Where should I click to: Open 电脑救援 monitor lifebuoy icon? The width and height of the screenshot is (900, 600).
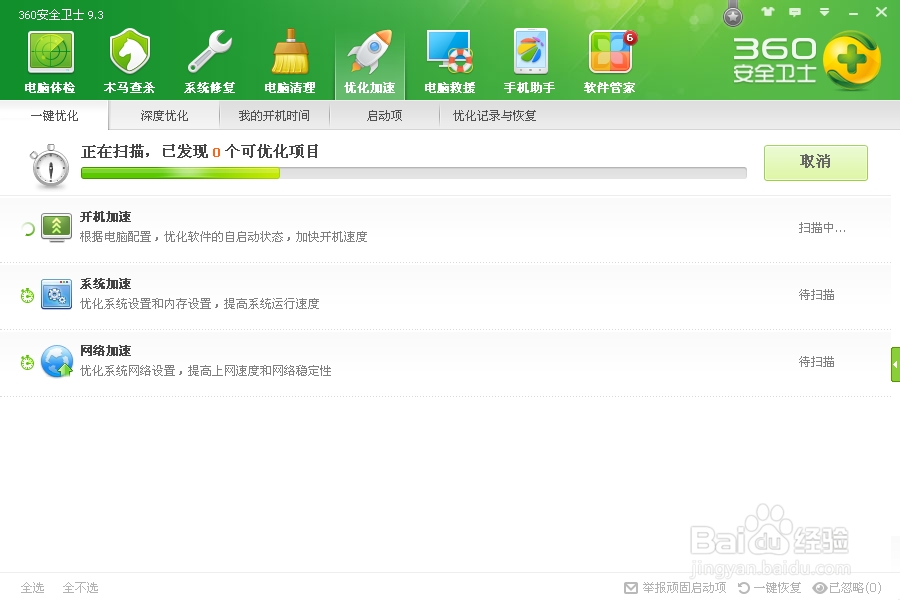click(450, 52)
